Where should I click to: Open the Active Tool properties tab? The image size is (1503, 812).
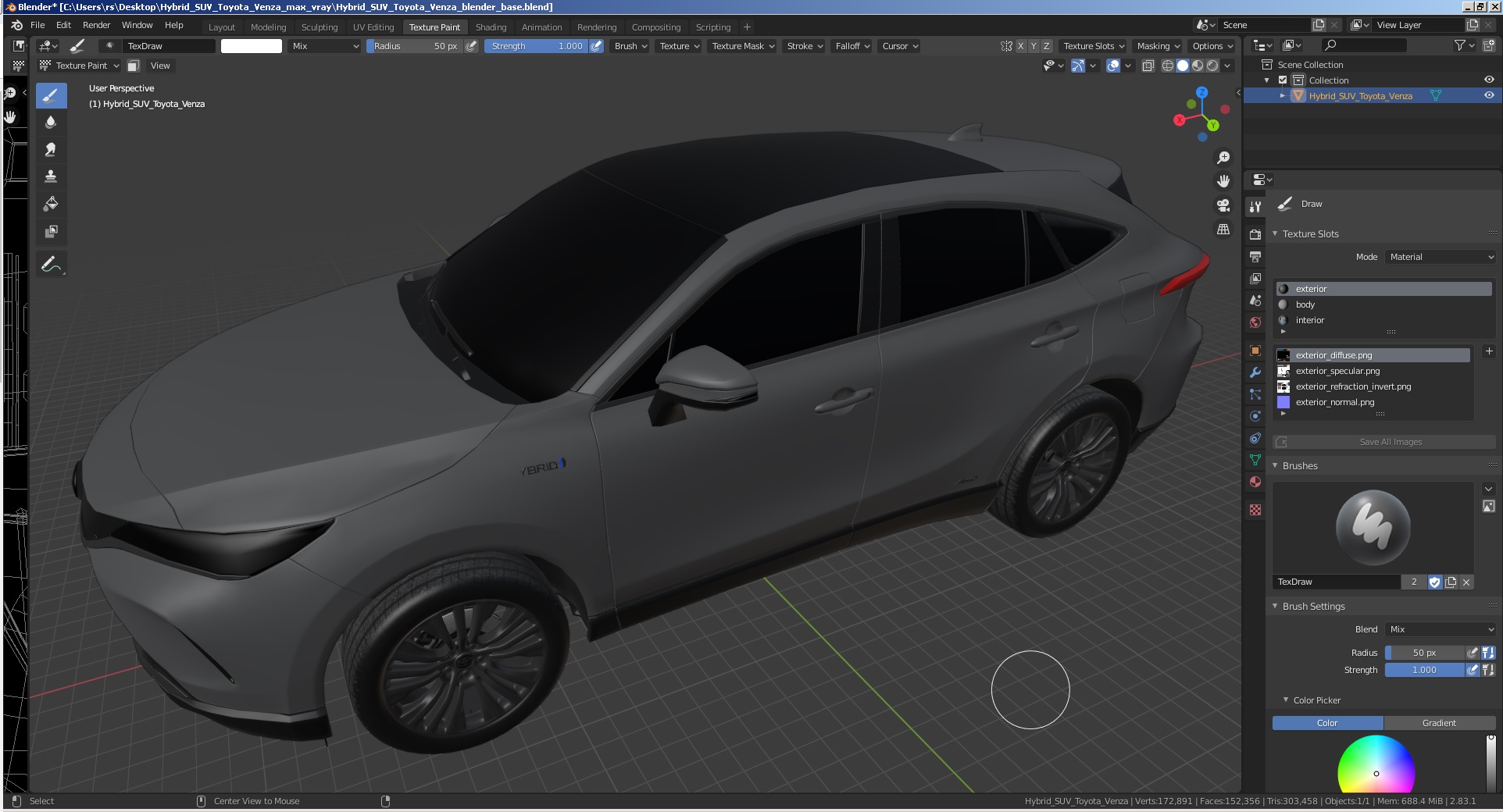tap(1255, 207)
